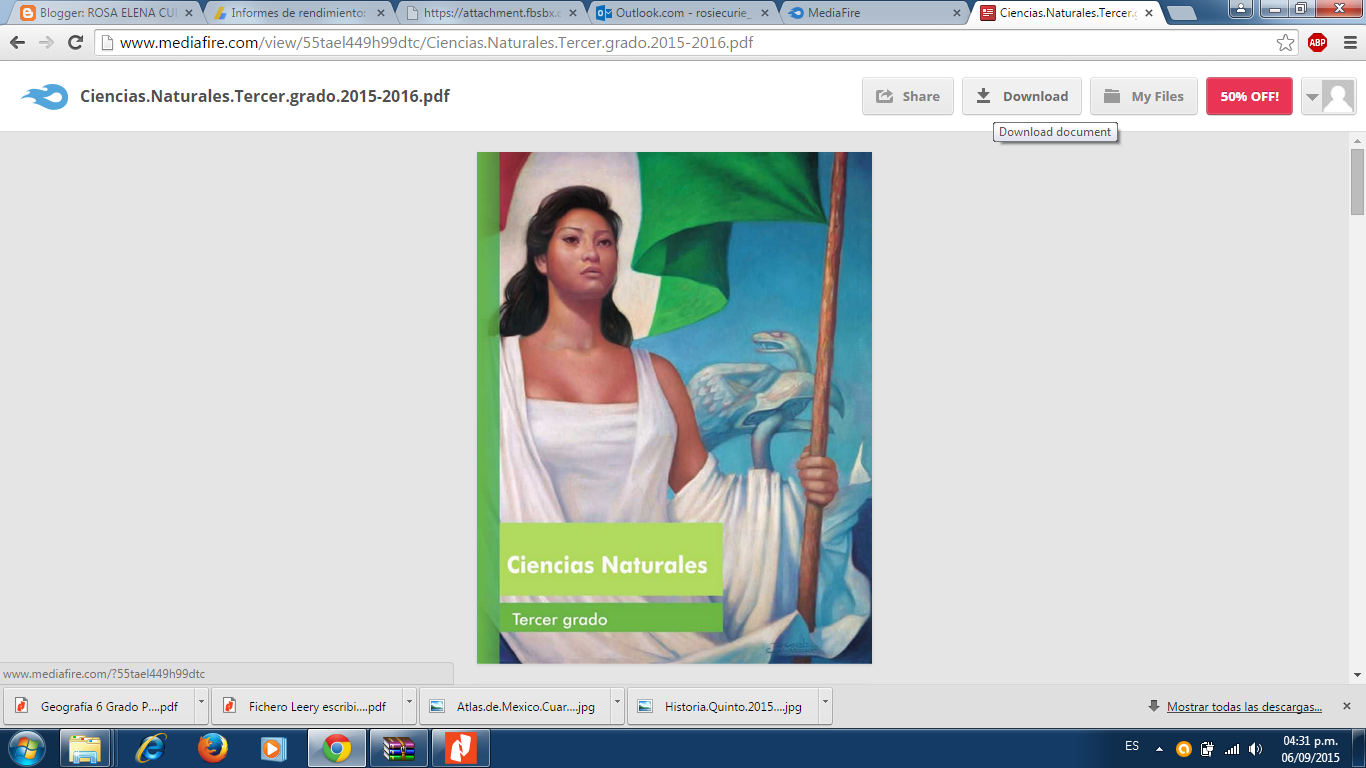This screenshot has width=1366, height=768.
Task: Click Mostrar todas las descargas link
Action: coord(1244,706)
